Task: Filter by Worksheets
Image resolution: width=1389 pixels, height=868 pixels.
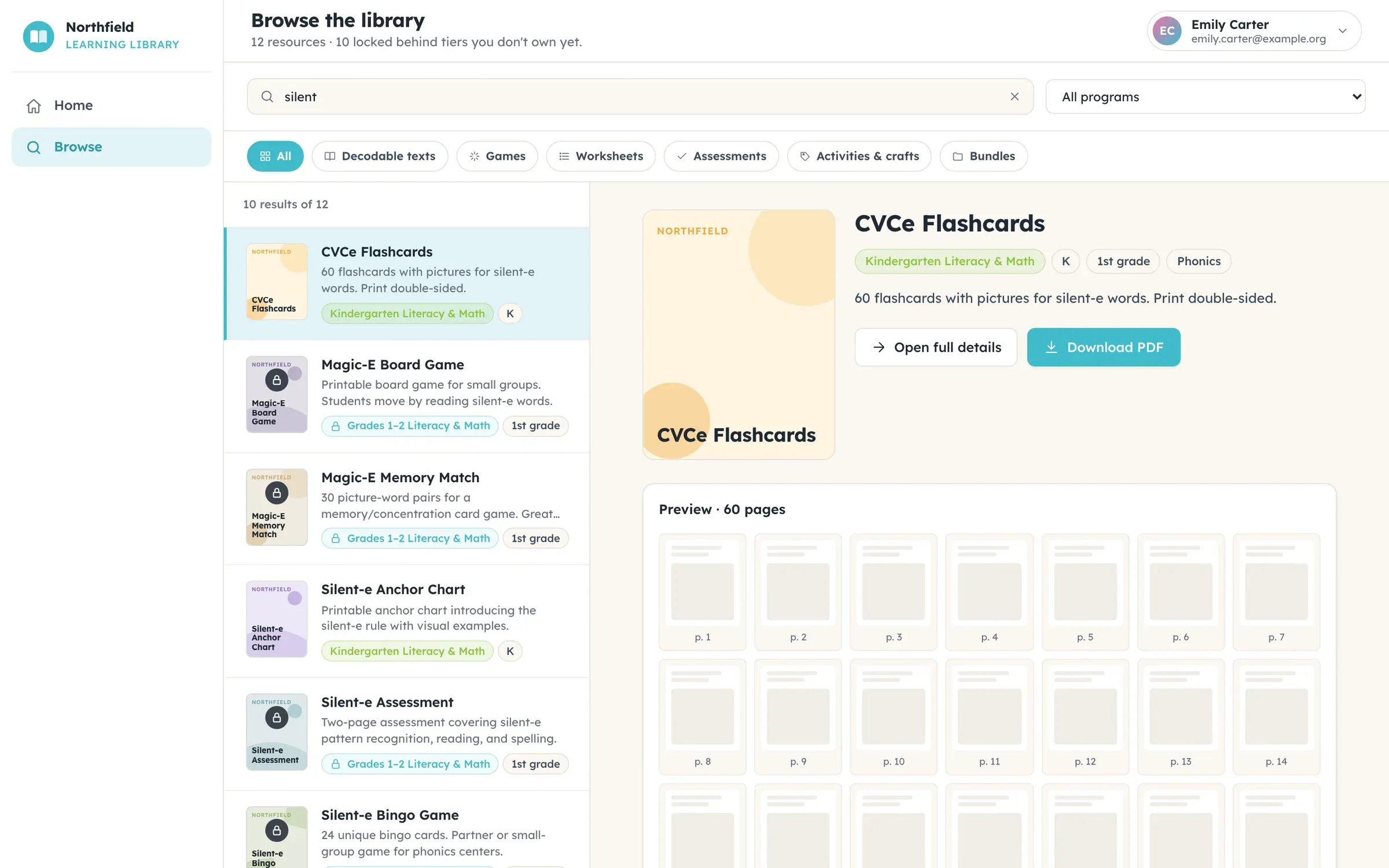Action: click(x=601, y=156)
